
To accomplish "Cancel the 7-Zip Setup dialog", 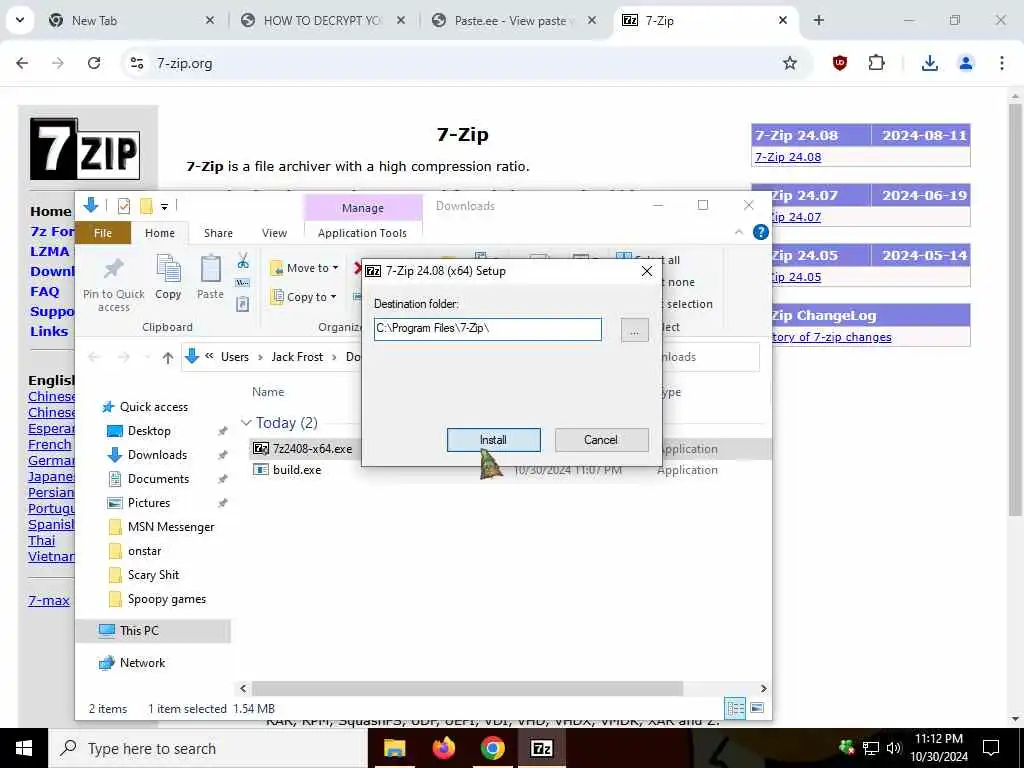I will [x=601, y=440].
